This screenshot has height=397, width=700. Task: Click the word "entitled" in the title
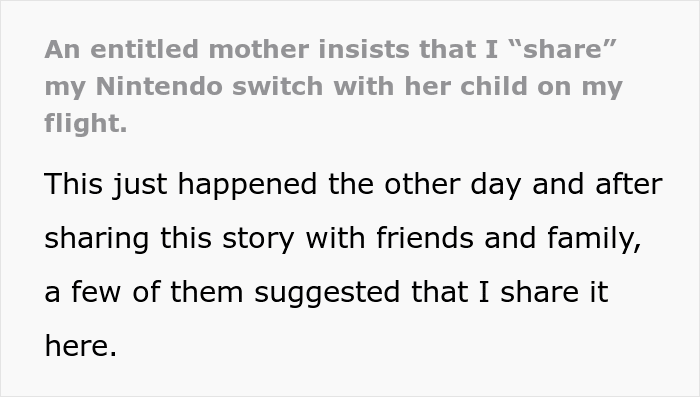tap(144, 49)
